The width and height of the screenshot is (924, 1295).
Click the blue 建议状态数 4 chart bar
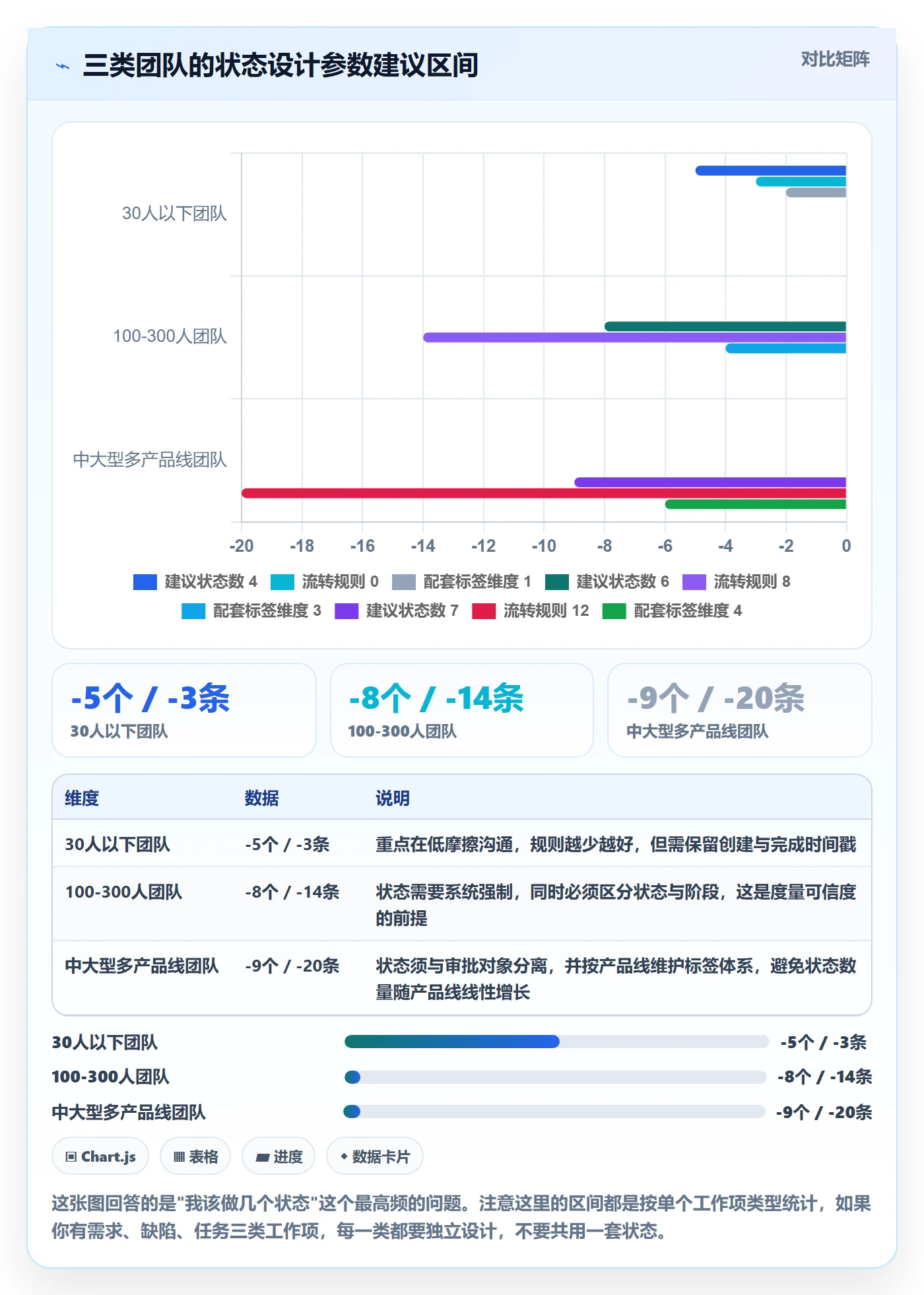(x=771, y=170)
